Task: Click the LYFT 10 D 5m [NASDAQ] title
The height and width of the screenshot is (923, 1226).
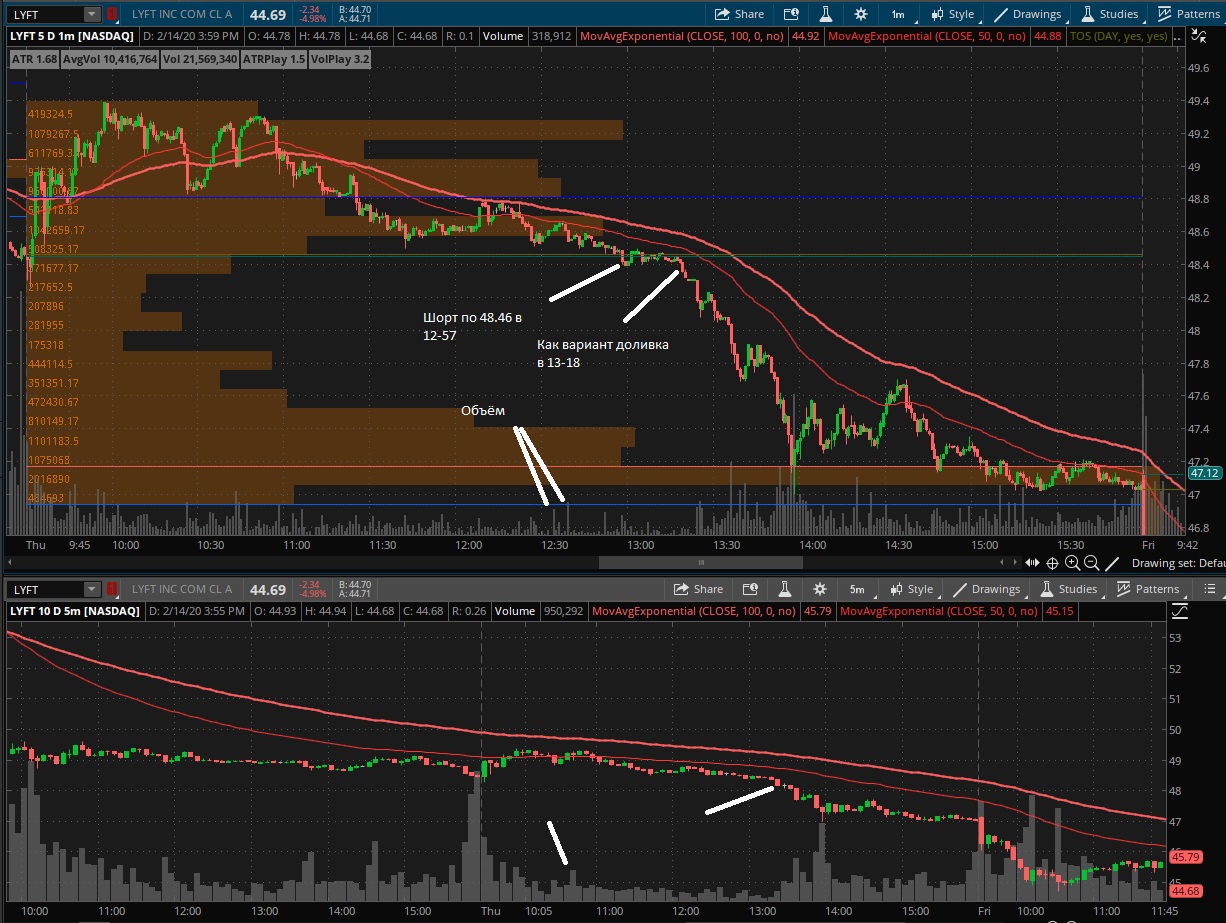Action: click(75, 610)
